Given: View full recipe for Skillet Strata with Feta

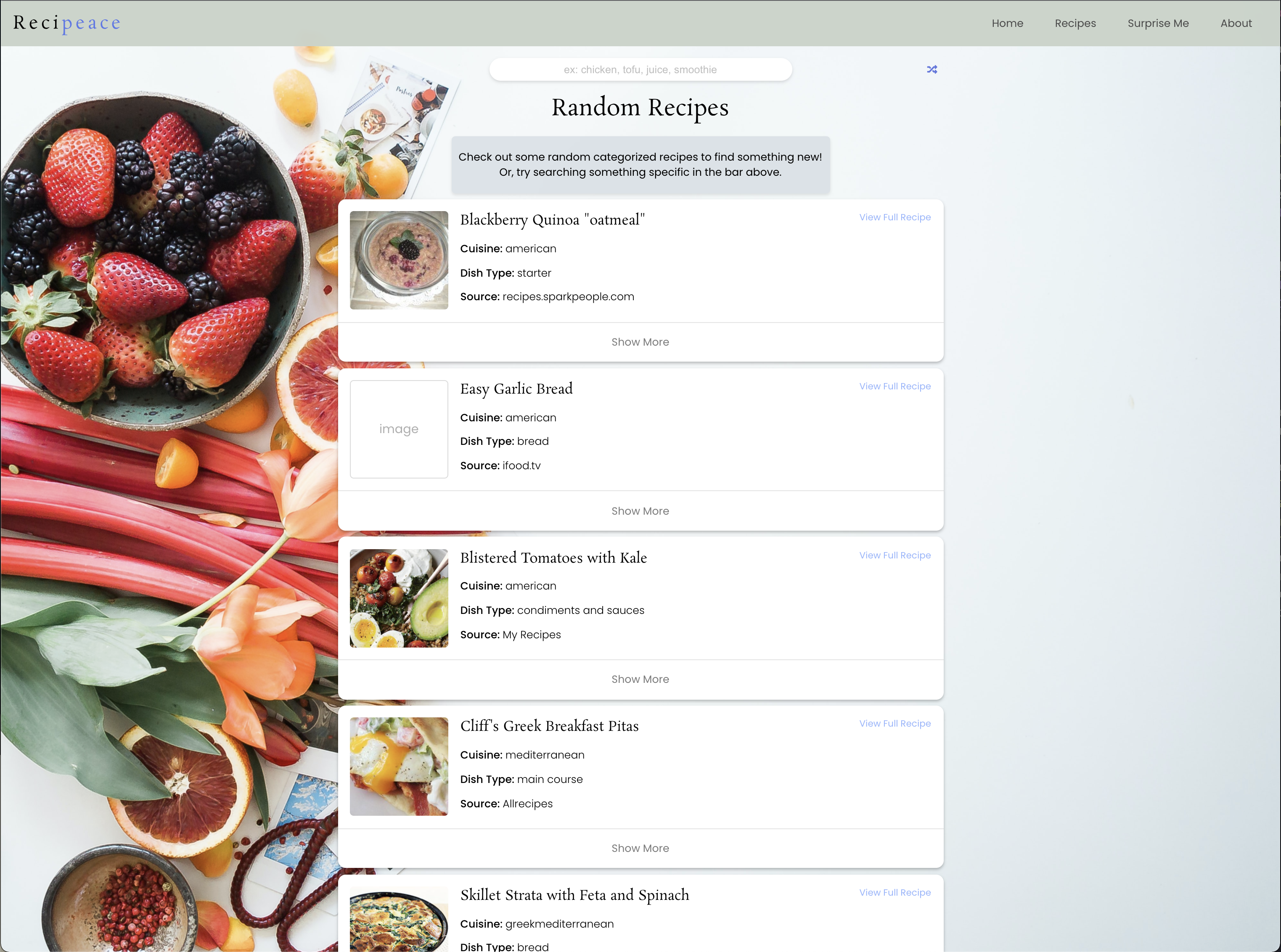Looking at the screenshot, I should tap(895, 892).
